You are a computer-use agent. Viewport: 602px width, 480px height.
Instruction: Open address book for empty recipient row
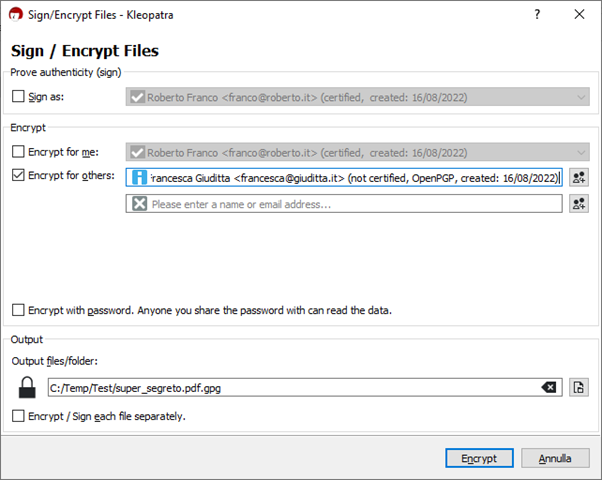[x=578, y=204]
